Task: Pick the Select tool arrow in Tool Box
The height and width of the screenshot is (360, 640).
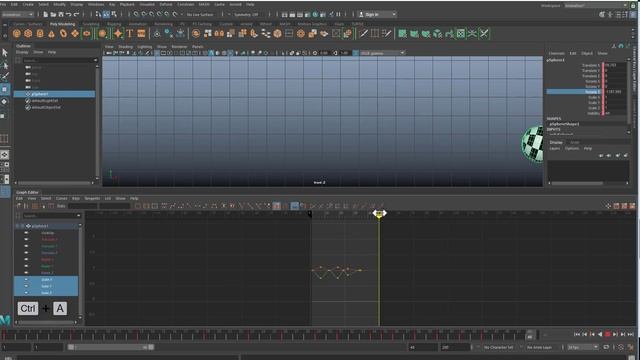Action: click(5, 52)
